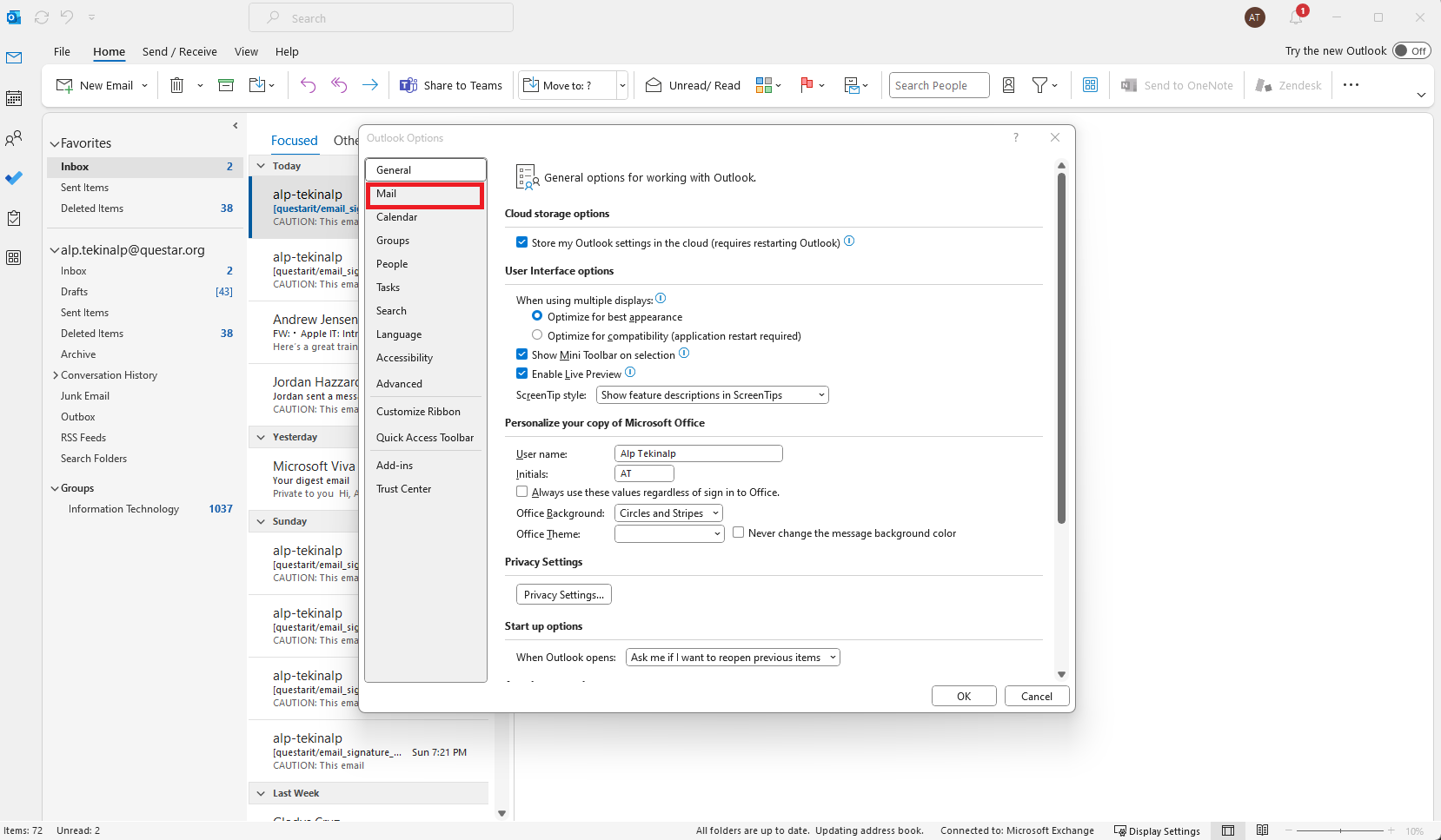Collapse the Yesterday message group
1441x840 pixels.
pos(261,437)
